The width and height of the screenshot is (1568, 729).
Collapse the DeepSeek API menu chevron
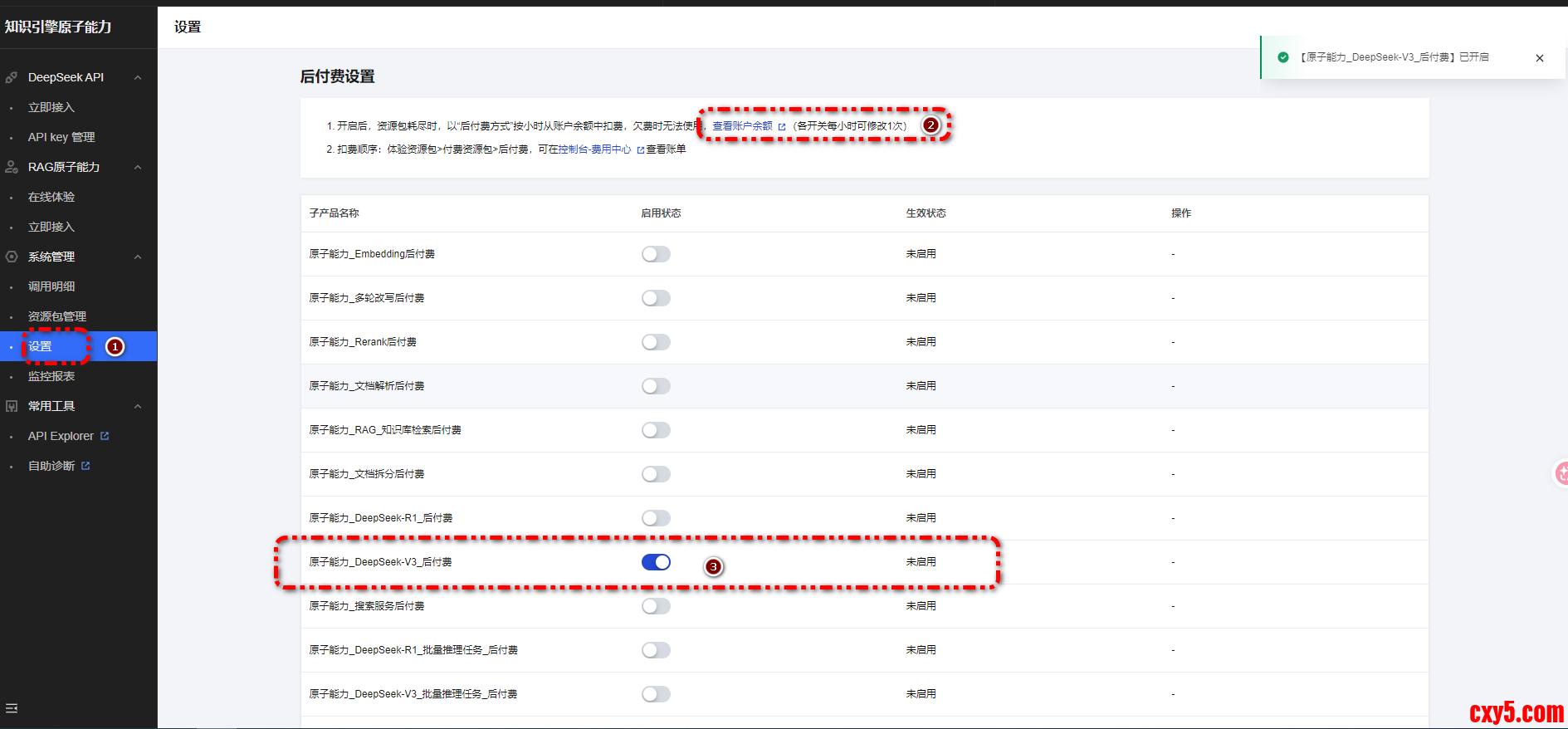tap(138, 77)
